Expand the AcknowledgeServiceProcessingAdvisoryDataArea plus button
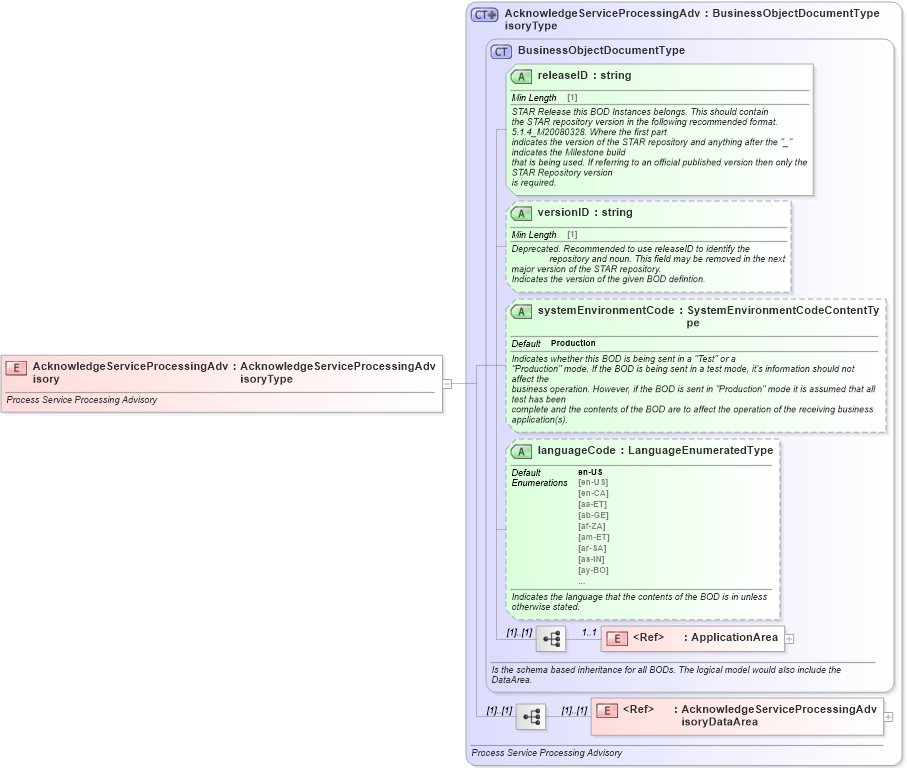Screen dimensions: 907x768 (888, 716)
